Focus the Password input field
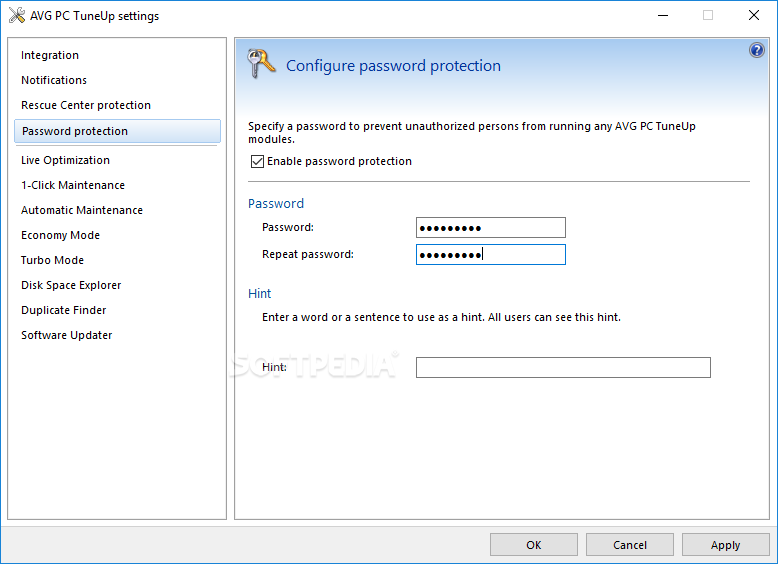 tap(491, 228)
